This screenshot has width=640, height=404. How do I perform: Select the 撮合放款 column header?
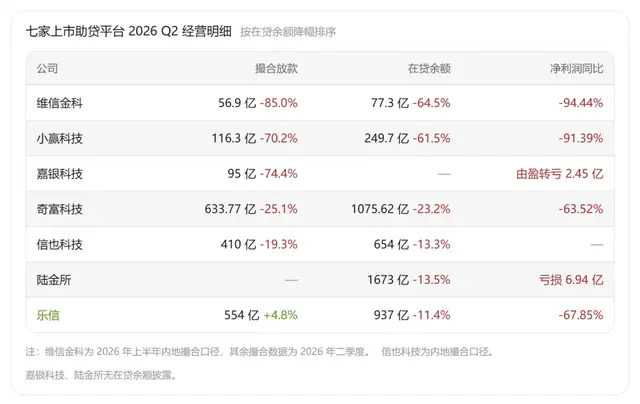click(276, 69)
